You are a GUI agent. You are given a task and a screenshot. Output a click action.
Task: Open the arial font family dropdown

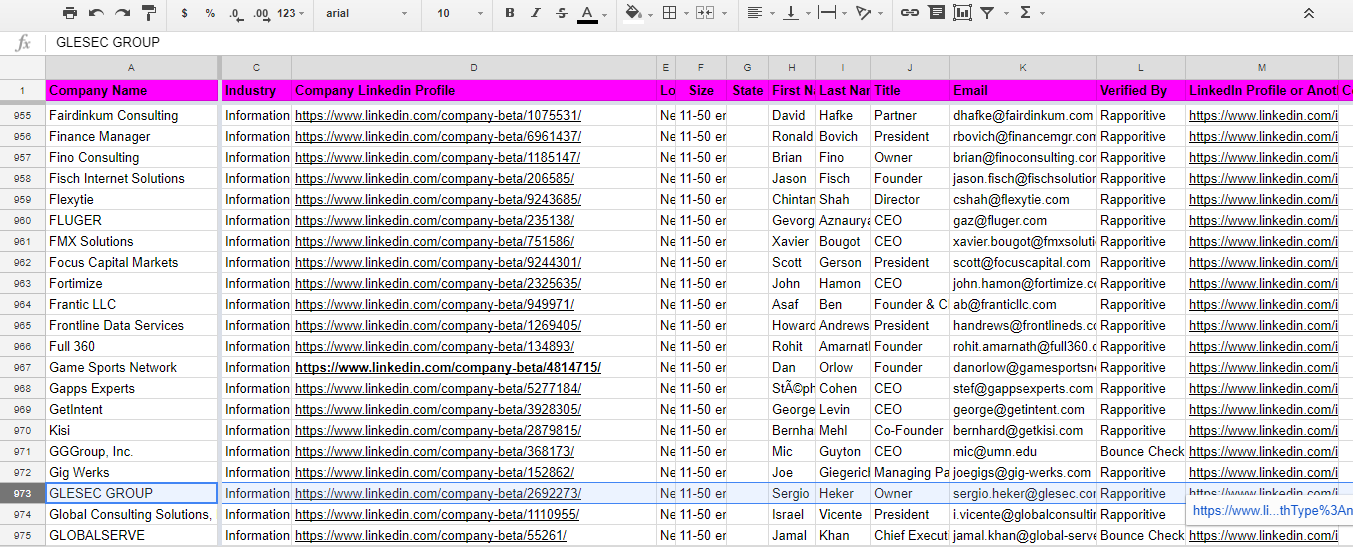[367, 13]
